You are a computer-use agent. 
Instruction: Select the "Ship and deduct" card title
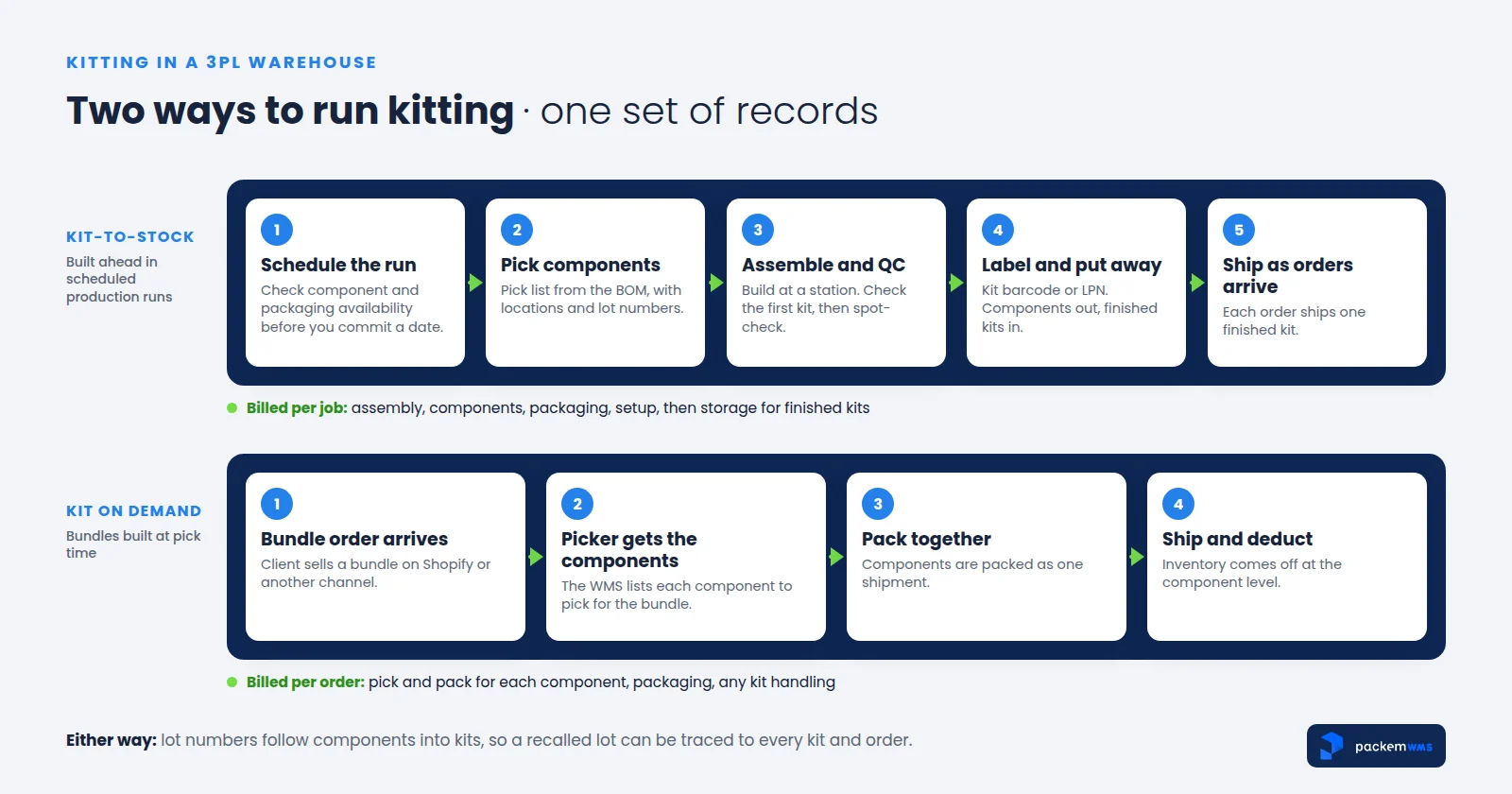[x=1237, y=539]
